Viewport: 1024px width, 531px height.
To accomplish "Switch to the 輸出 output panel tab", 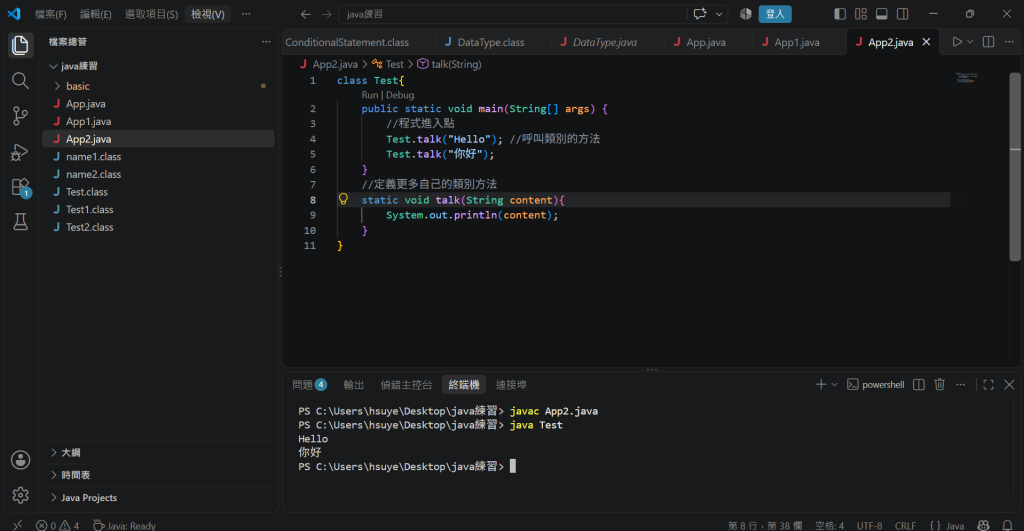I will tap(354, 385).
